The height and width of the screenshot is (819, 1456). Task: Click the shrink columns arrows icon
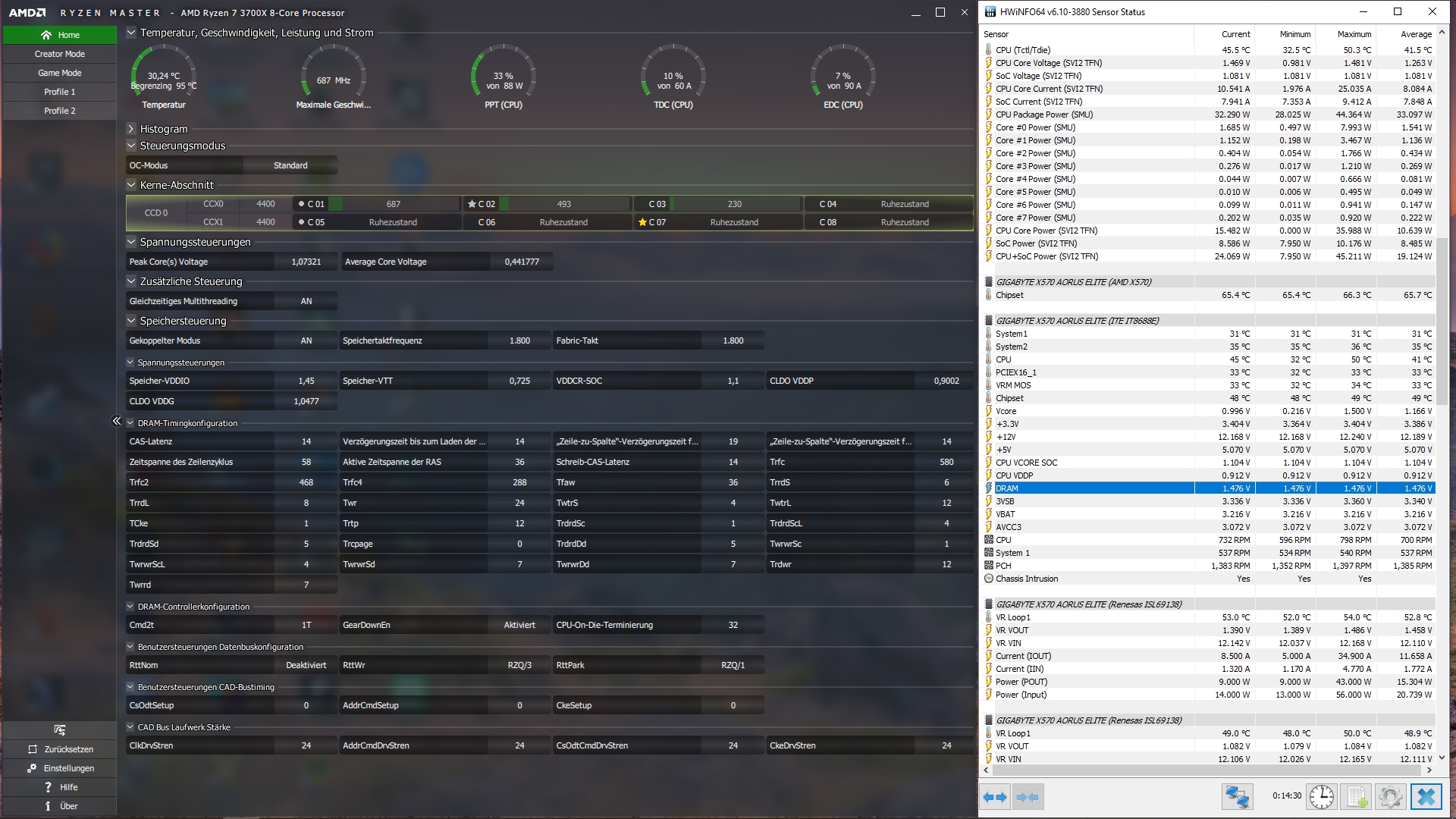pos(1028,797)
